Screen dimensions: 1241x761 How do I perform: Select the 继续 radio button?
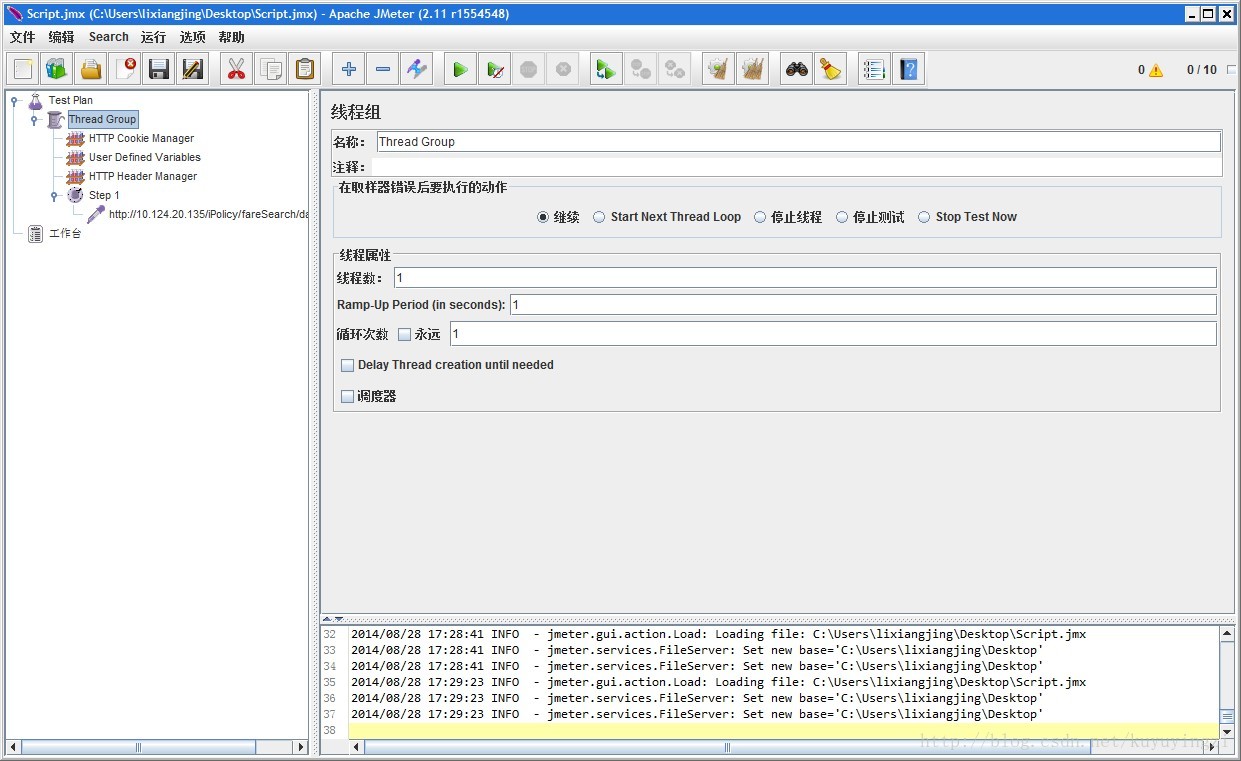(x=543, y=217)
